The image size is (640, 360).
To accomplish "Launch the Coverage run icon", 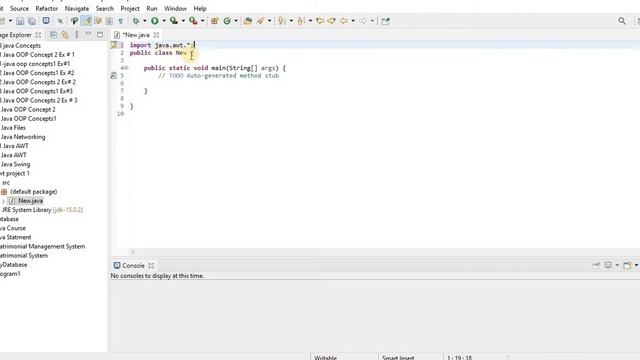I will [174, 21].
